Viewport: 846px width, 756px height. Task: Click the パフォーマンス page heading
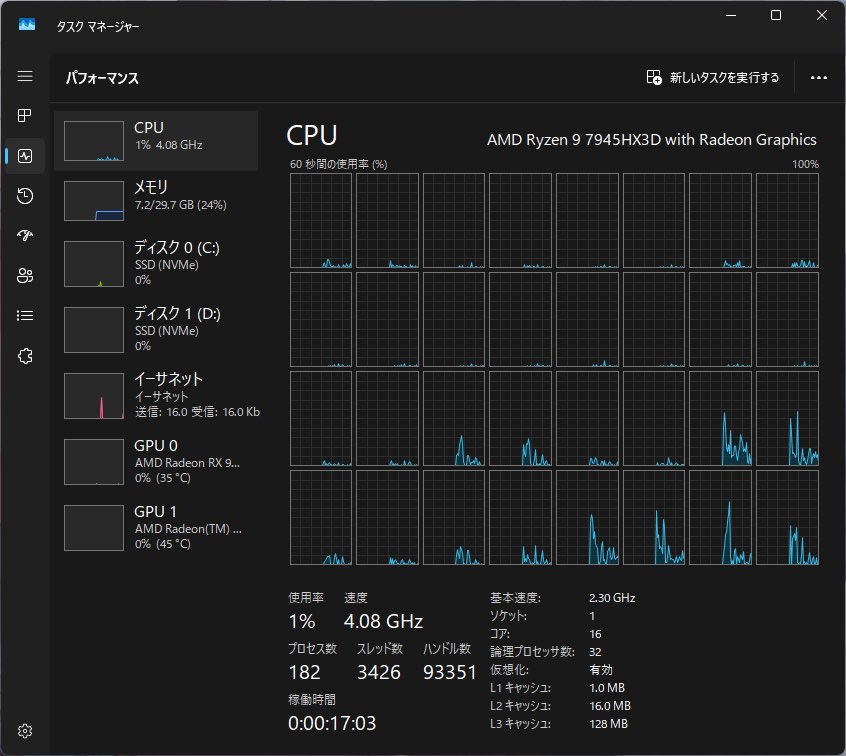pos(103,78)
